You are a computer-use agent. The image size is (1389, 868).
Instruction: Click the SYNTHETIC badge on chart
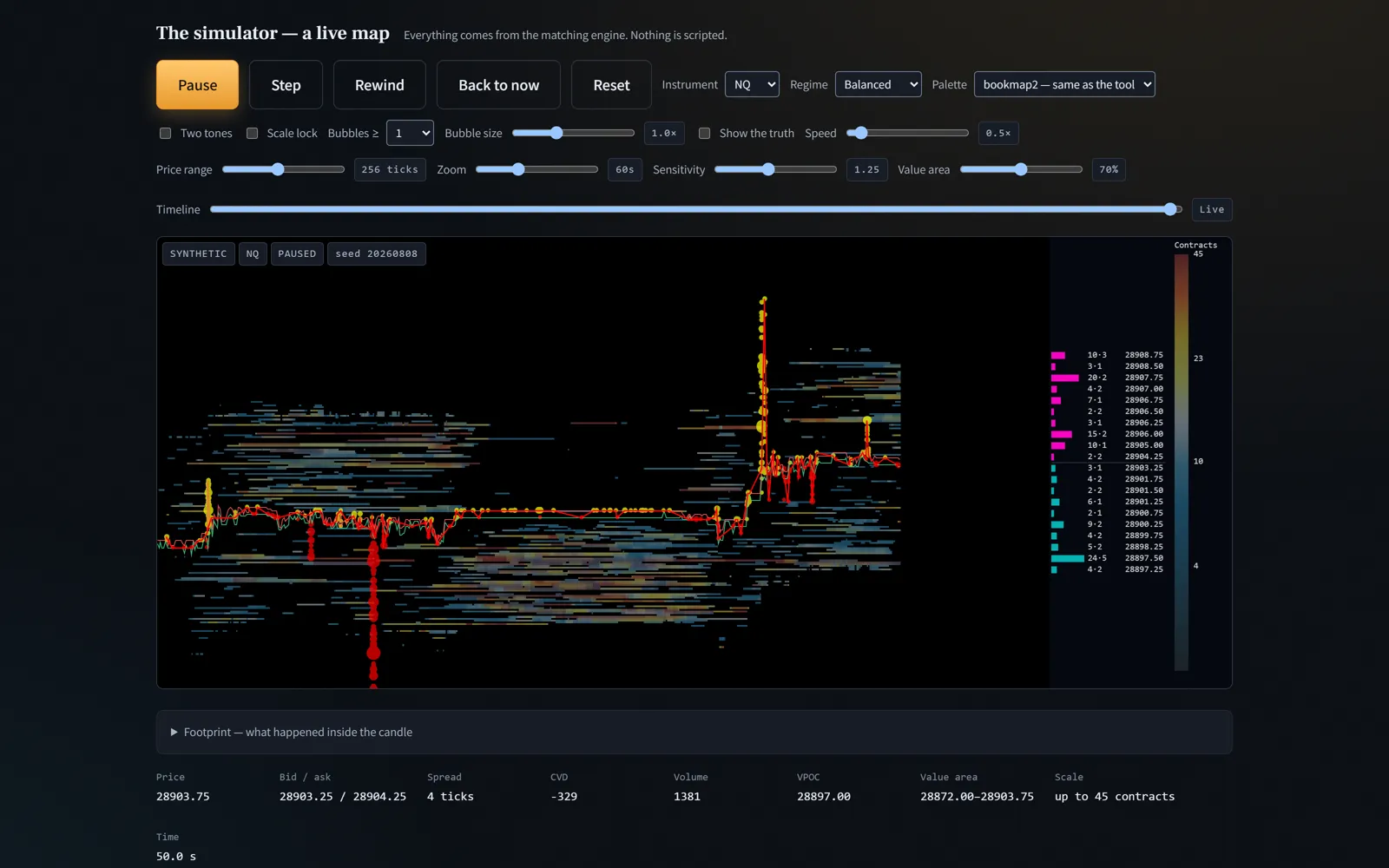pos(198,253)
